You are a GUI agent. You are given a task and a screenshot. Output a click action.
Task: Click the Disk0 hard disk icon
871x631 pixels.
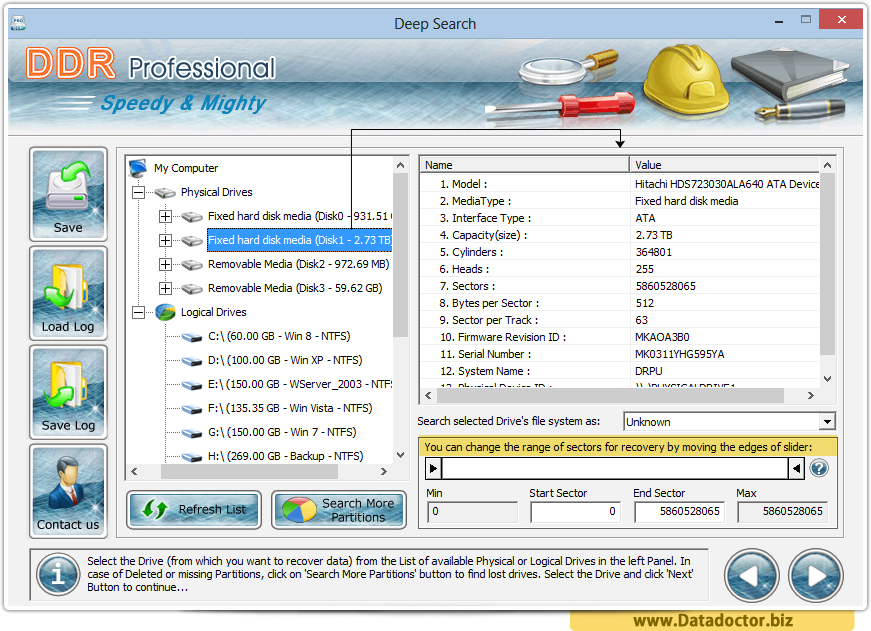point(192,217)
